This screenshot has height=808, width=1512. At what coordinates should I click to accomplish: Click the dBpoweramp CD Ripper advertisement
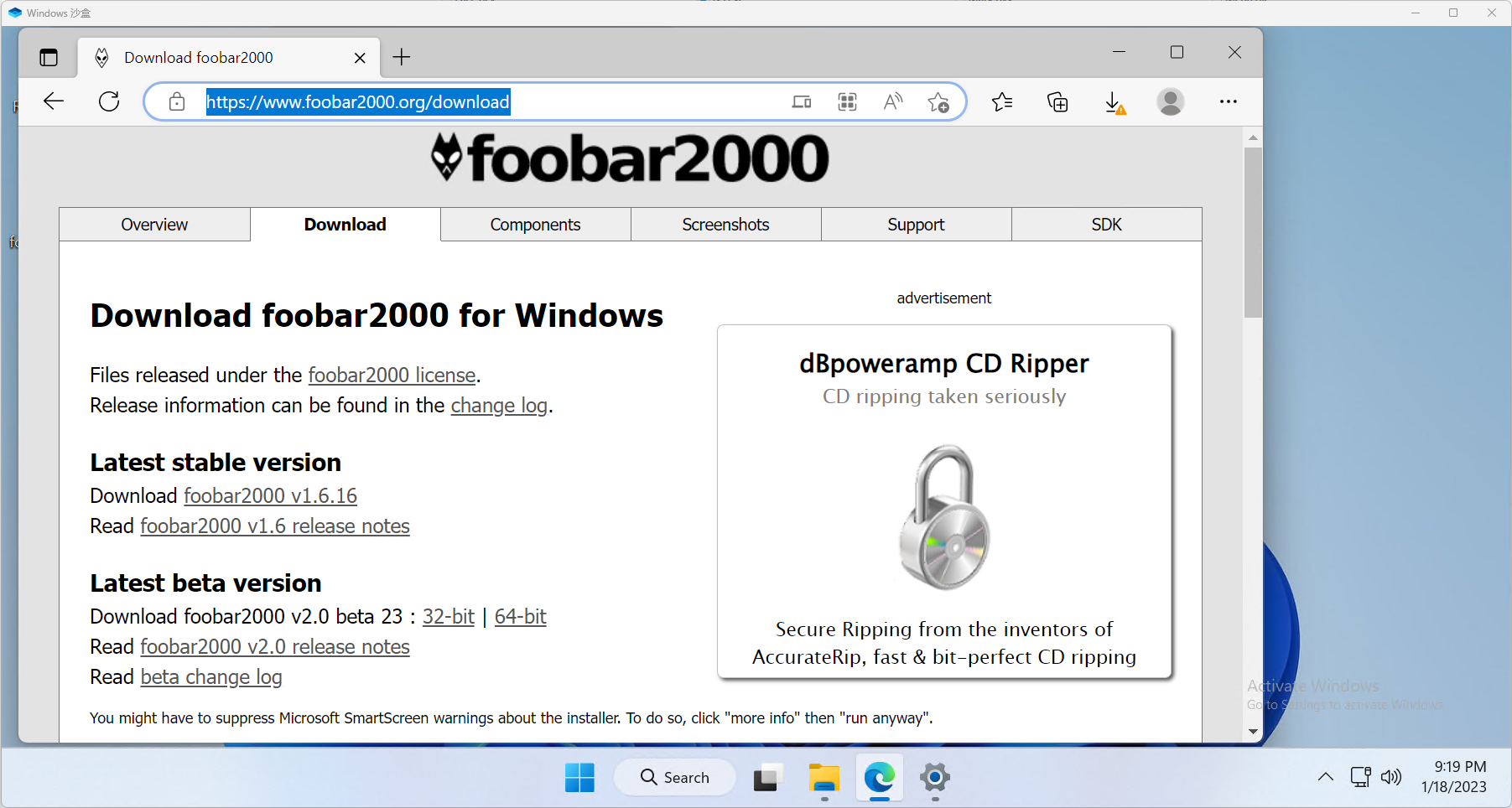click(944, 501)
